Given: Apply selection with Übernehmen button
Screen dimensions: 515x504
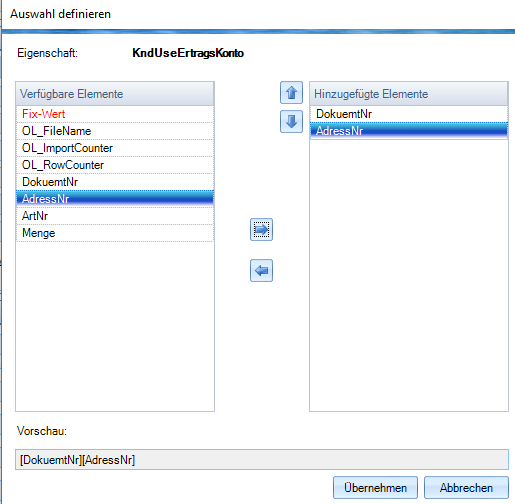Looking at the screenshot, I should pyautogui.click(x=375, y=488).
